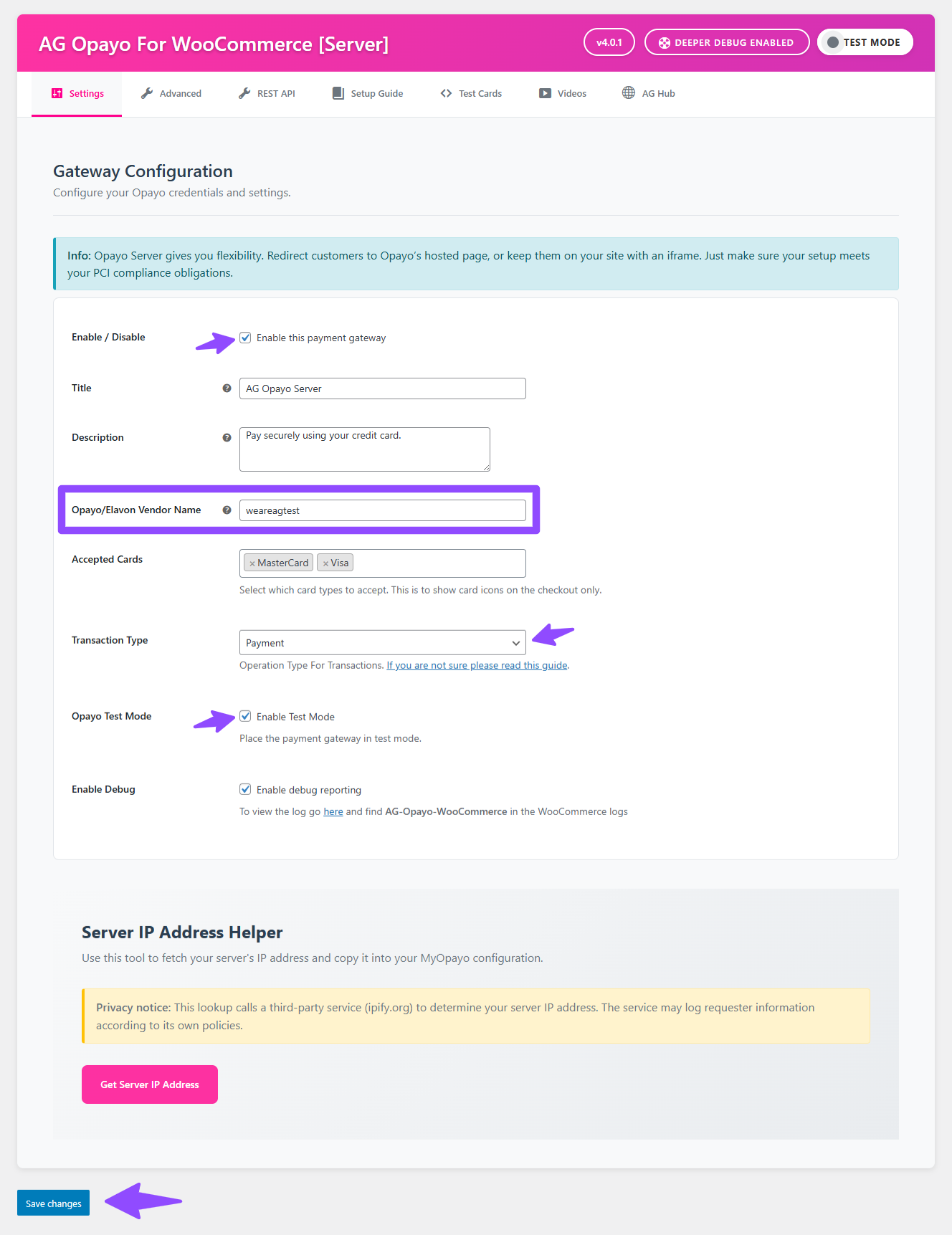
Task: Click the Videos play icon in tabs
Action: [x=546, y=93]
